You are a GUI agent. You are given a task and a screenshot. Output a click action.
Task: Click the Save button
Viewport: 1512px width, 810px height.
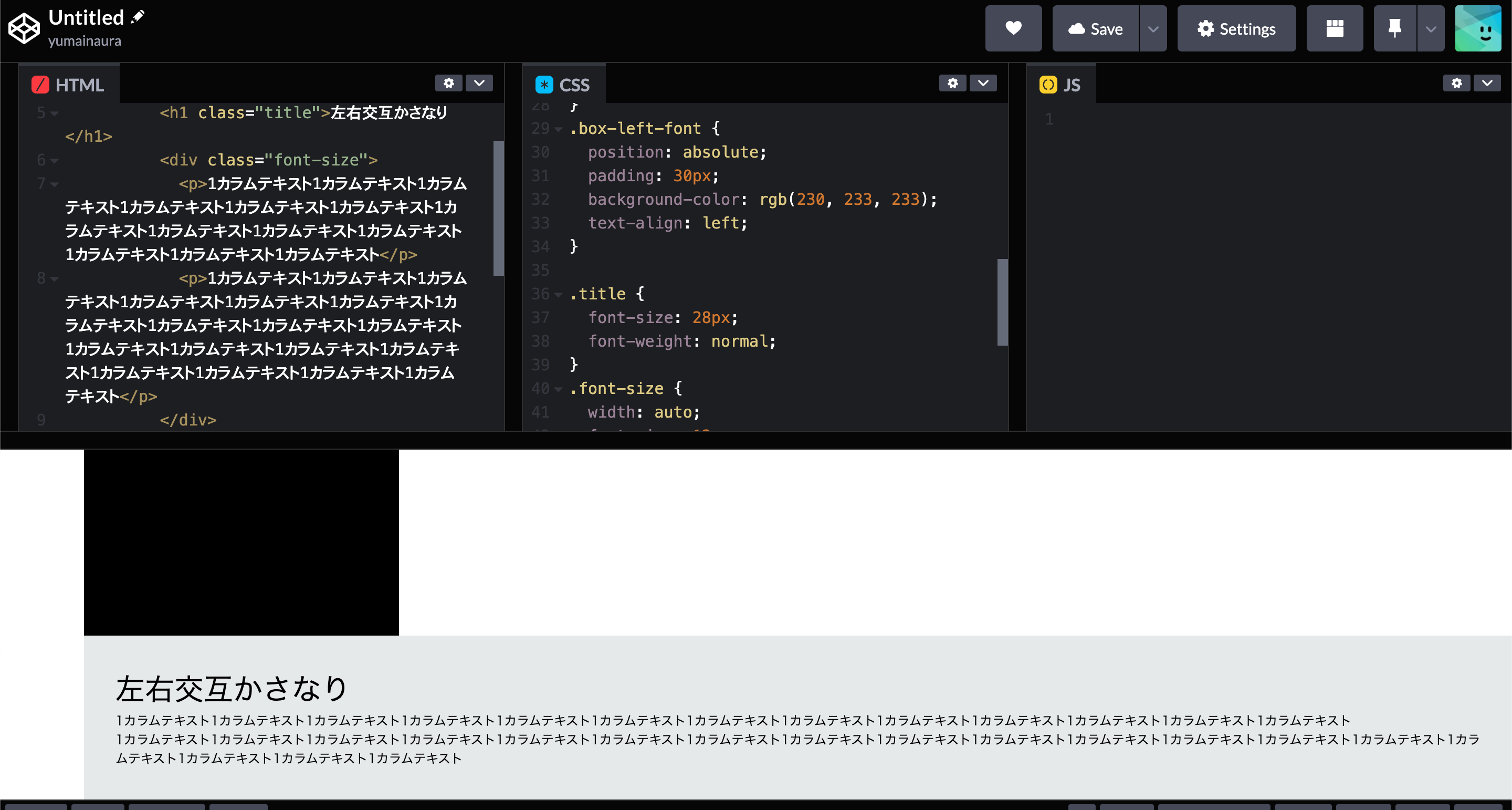[1095, 28]
